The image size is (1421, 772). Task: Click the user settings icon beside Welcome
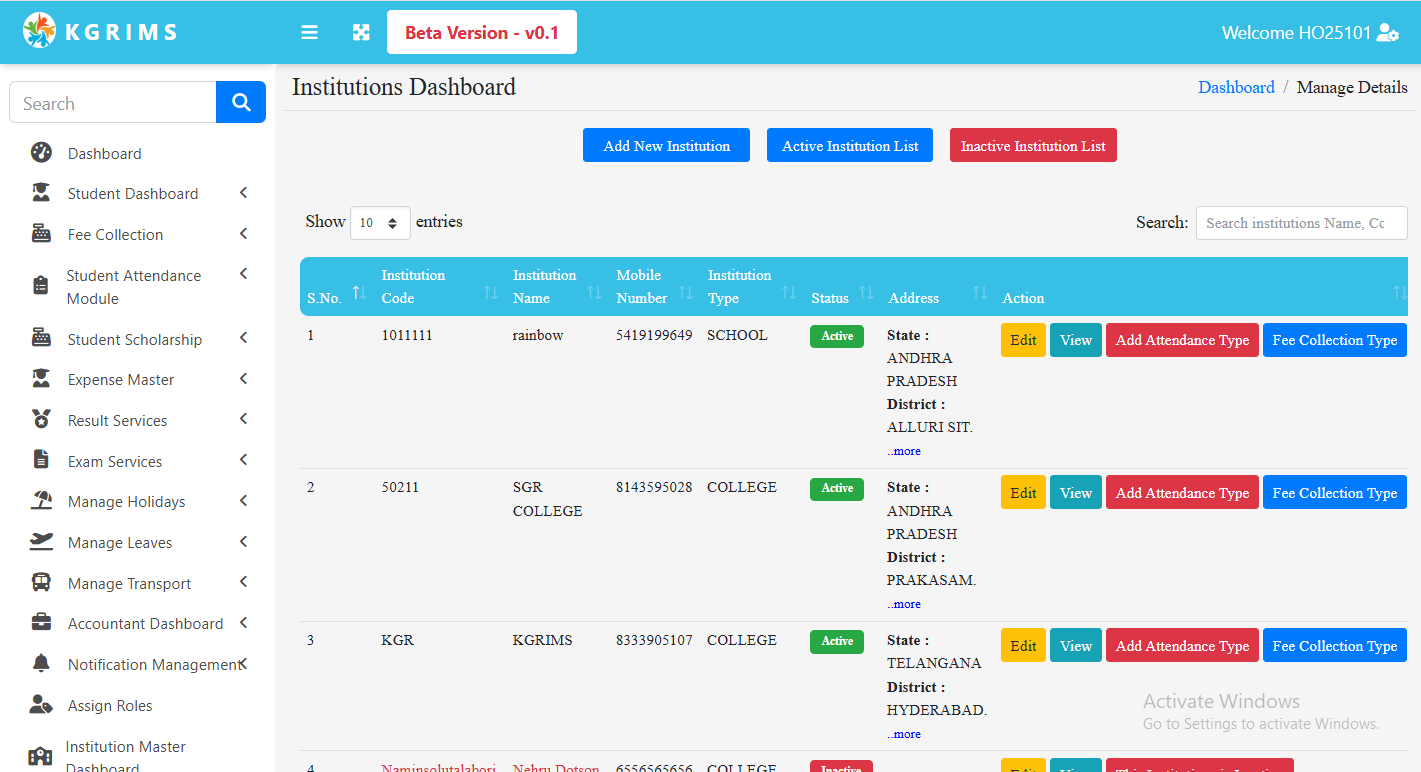1388,33
